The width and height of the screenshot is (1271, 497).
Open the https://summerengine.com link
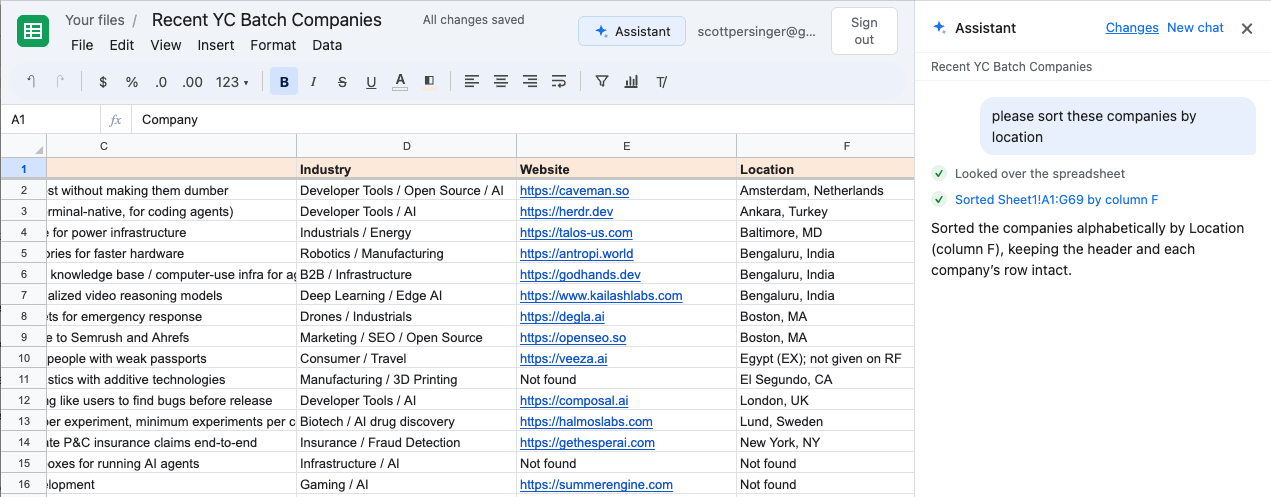pyautogui.click(x=596, y=485)
